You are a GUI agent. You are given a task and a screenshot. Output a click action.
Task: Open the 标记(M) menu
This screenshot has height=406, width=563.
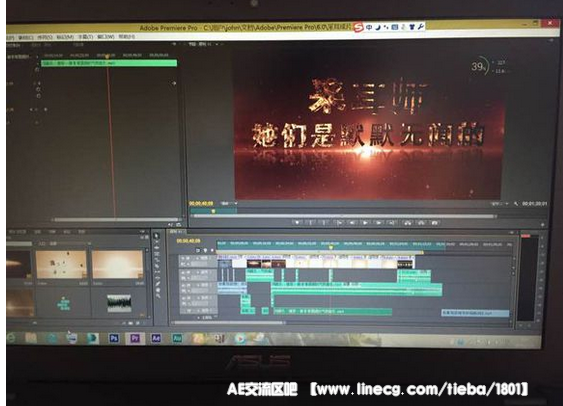[65, 37]
